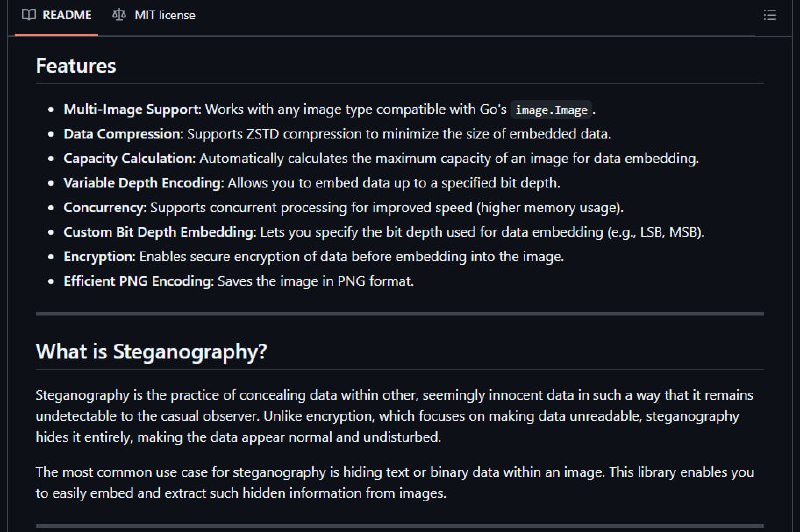The height and width of the screenshot is (532, 800).
Task: Click the Data Compression bullet text
Action: pyautogui.click(x=337, y=134)
